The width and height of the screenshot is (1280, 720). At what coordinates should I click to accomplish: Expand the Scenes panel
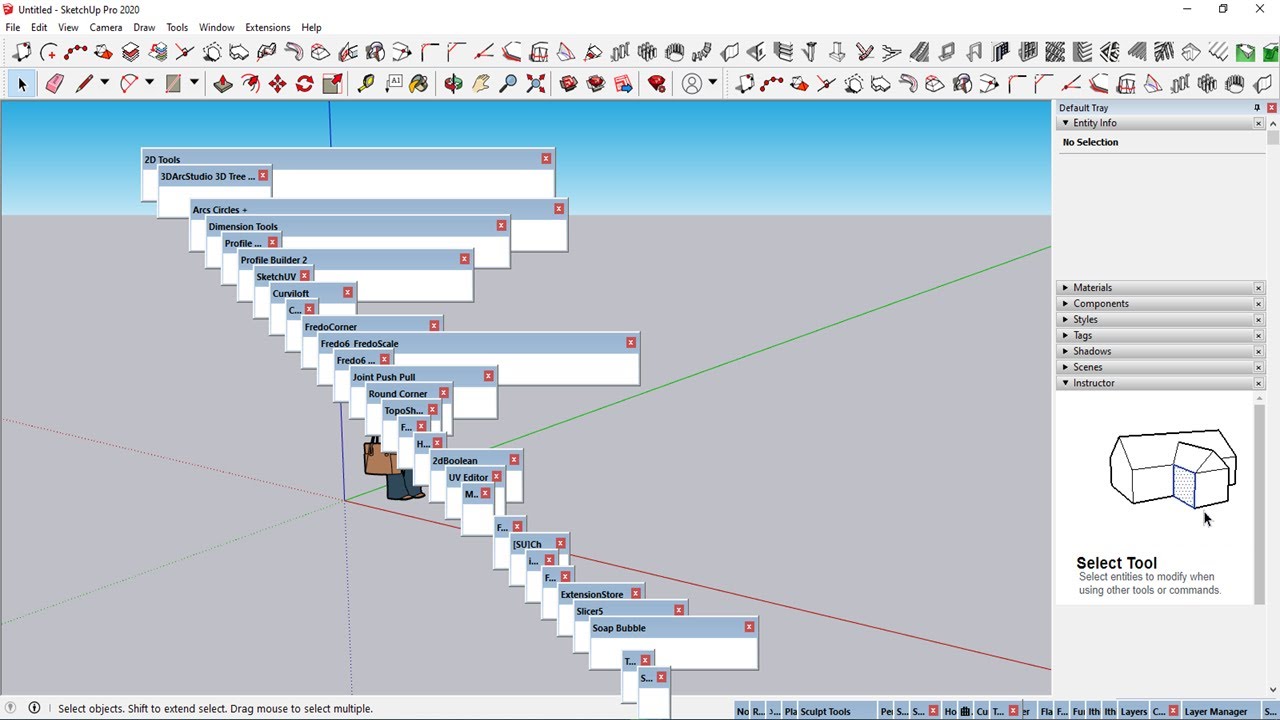tap(1065, 368)
